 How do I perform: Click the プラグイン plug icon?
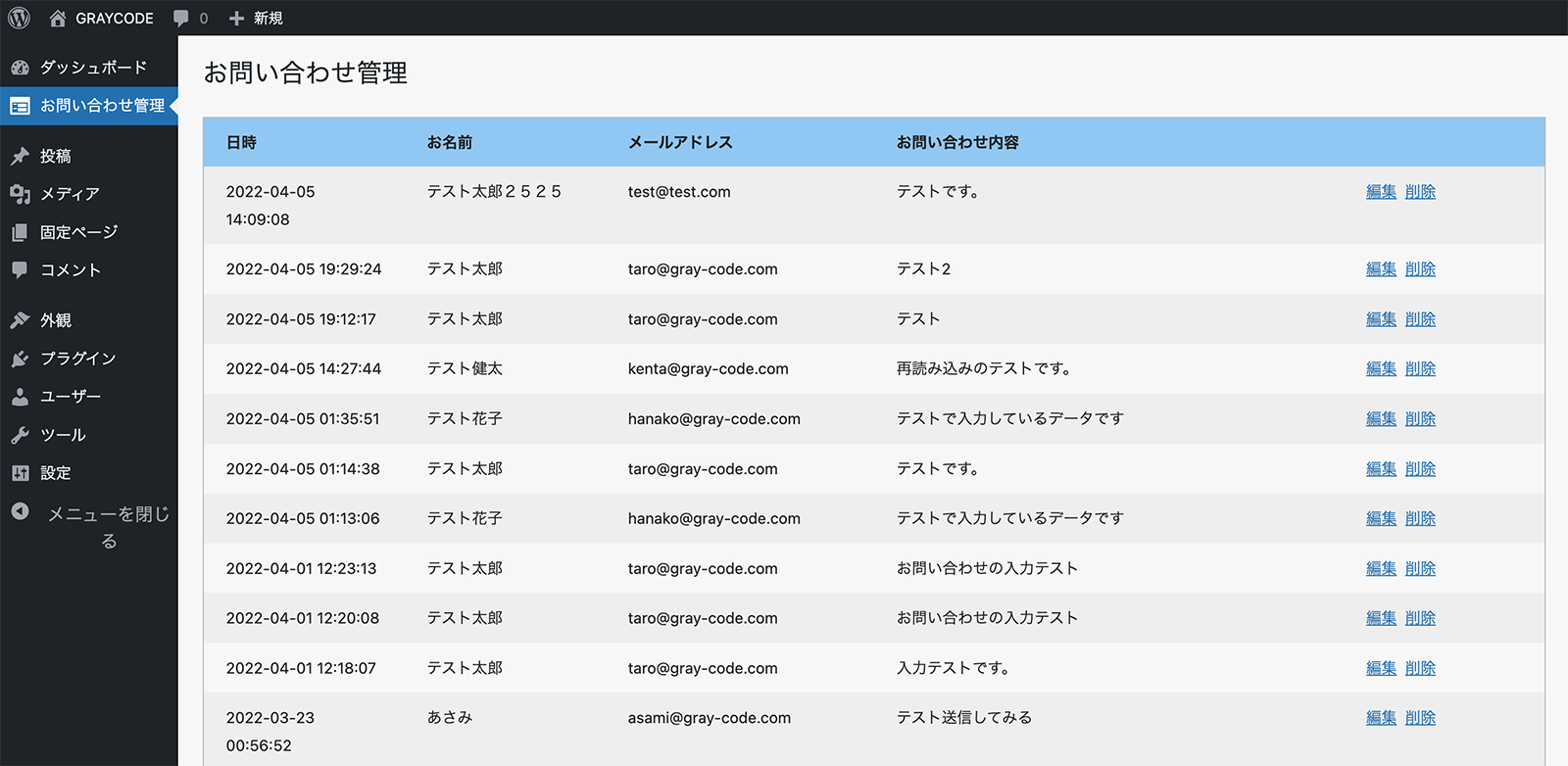pyautogui.click(x=20, y=359)
